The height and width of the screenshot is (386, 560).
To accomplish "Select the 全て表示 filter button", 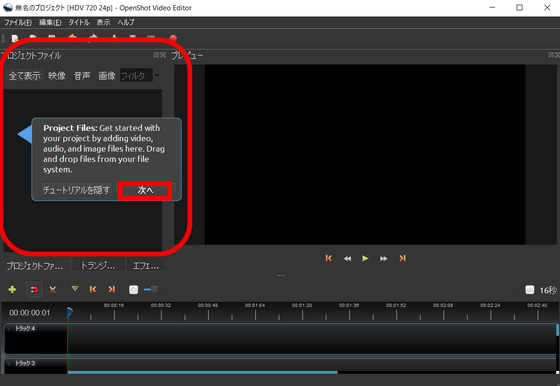I will 25,76.
